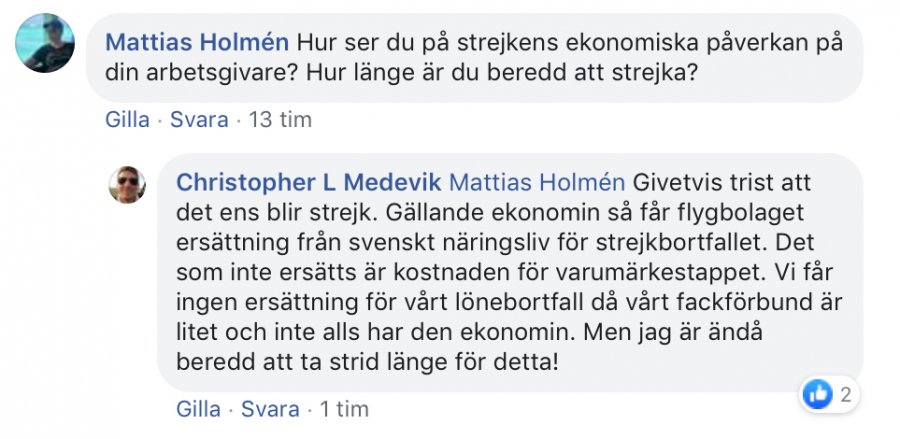900x439 pixels.
Task: Click Svara under Mattias Holmén's comment
Action: (199, 120)
